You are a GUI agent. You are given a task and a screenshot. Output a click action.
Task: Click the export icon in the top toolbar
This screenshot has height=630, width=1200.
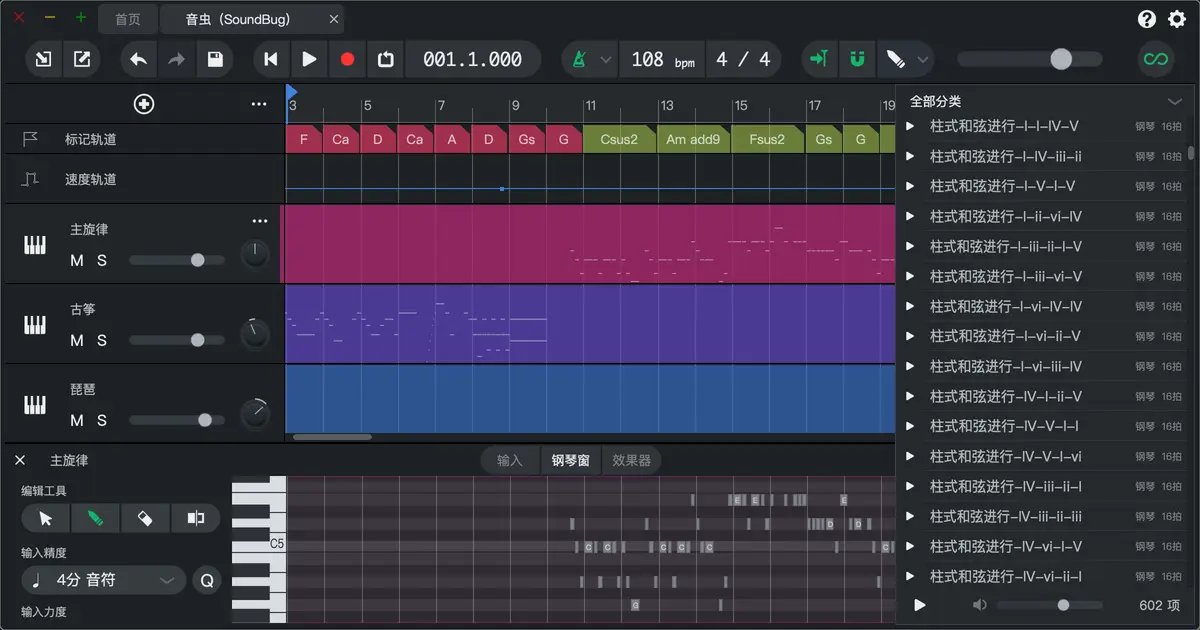(82, 59)
